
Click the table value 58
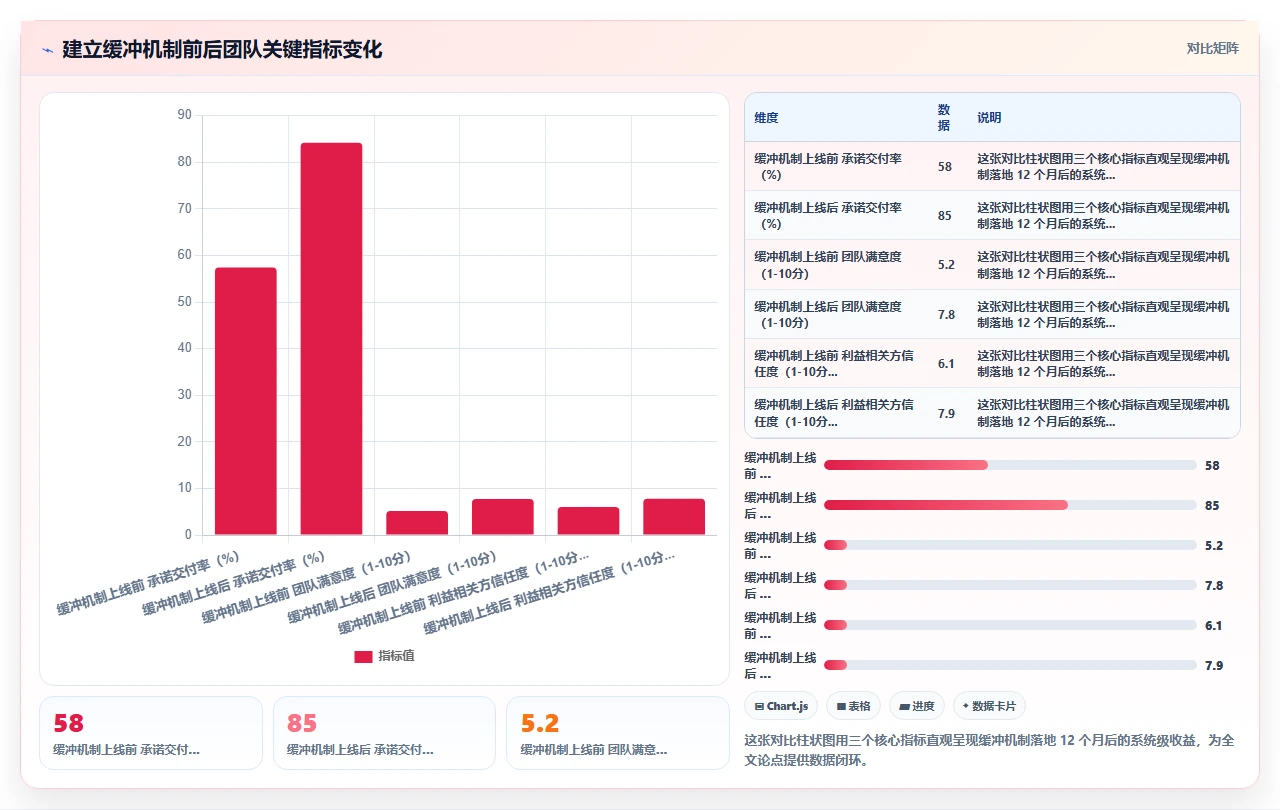point(945,167)
